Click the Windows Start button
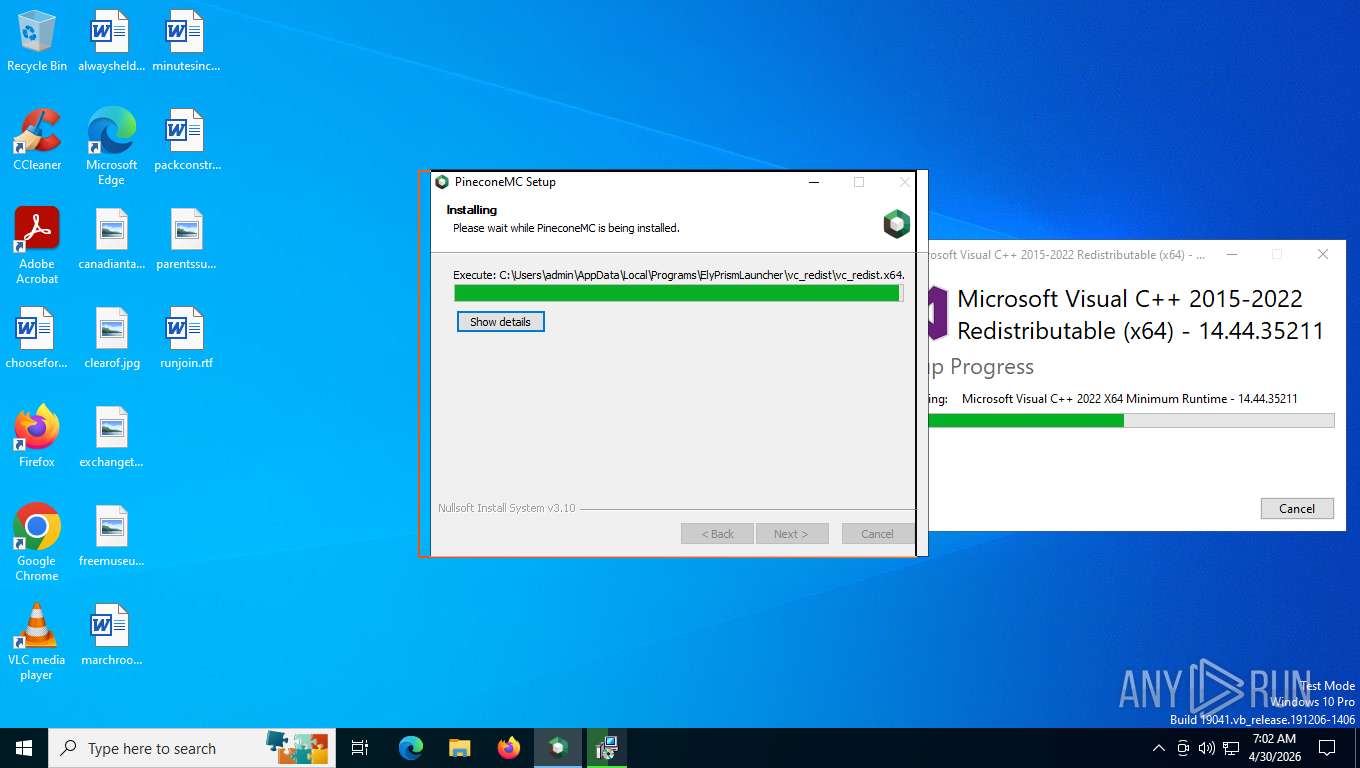 tap(24, 748)
